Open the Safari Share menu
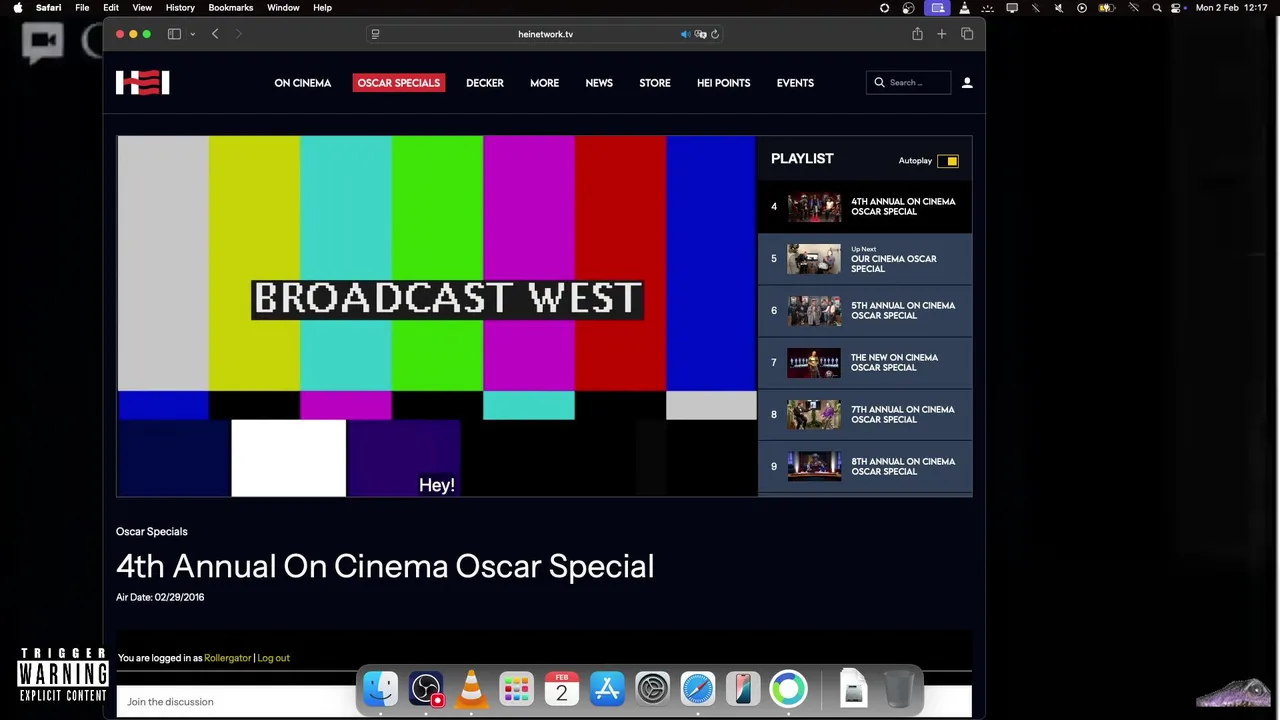This screenshot has width=1280, height=720. (x=917, y=34)
